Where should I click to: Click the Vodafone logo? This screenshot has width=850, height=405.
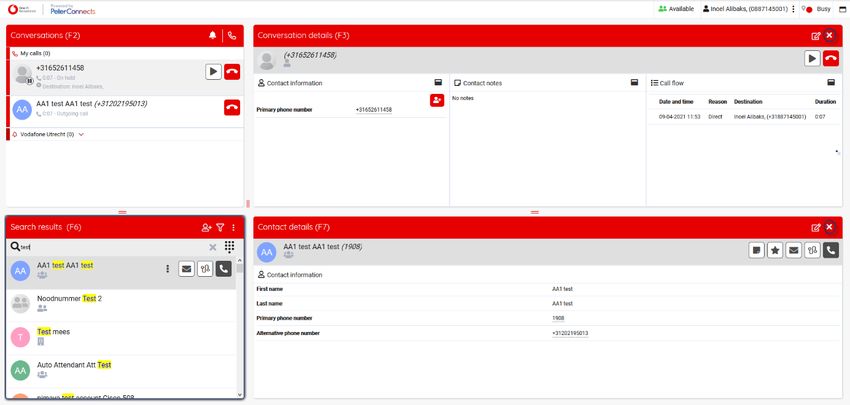point(23,9)
